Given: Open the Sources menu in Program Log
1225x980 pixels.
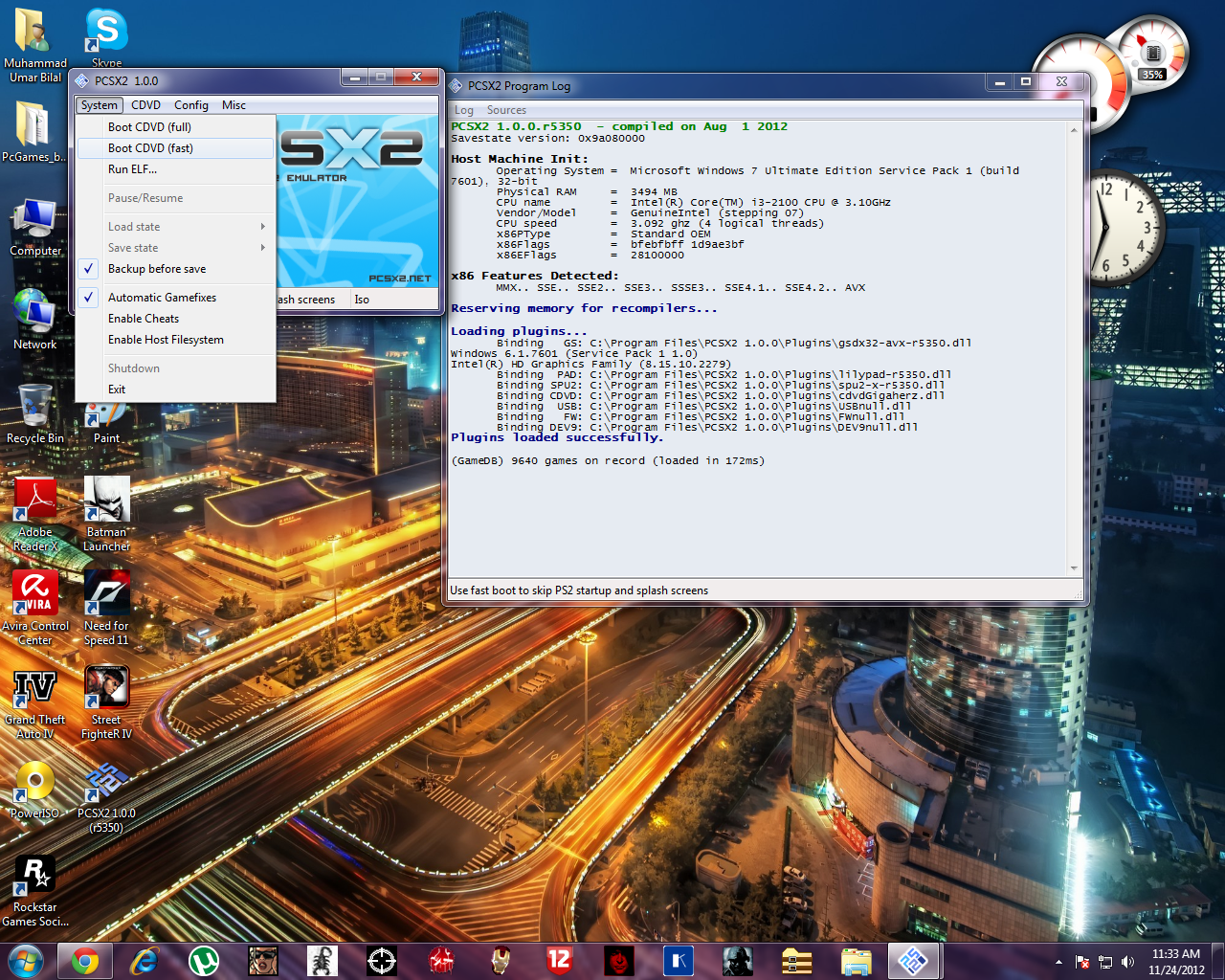Looking at the screenshot, I should (506, 110).
